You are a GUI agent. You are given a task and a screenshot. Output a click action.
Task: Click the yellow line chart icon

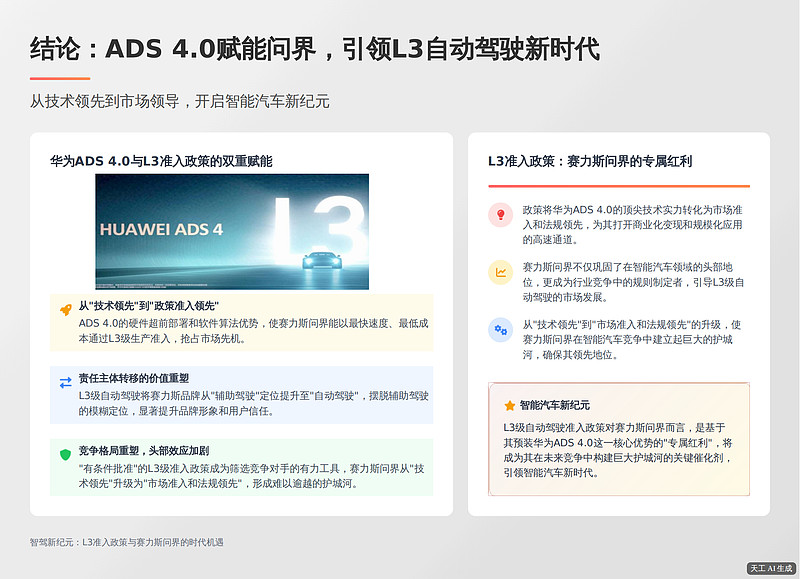[x=501, y=272]
